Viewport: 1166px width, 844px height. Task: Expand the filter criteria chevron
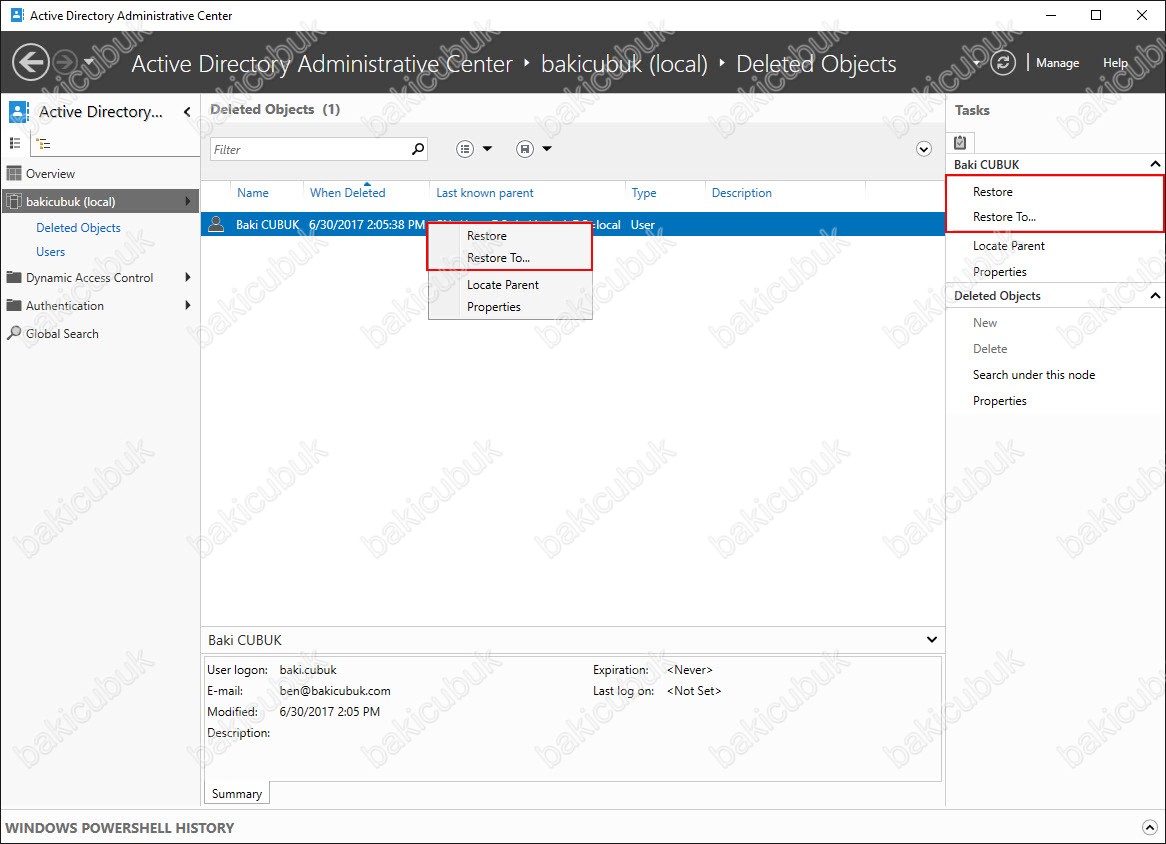(x=924, y=149)
